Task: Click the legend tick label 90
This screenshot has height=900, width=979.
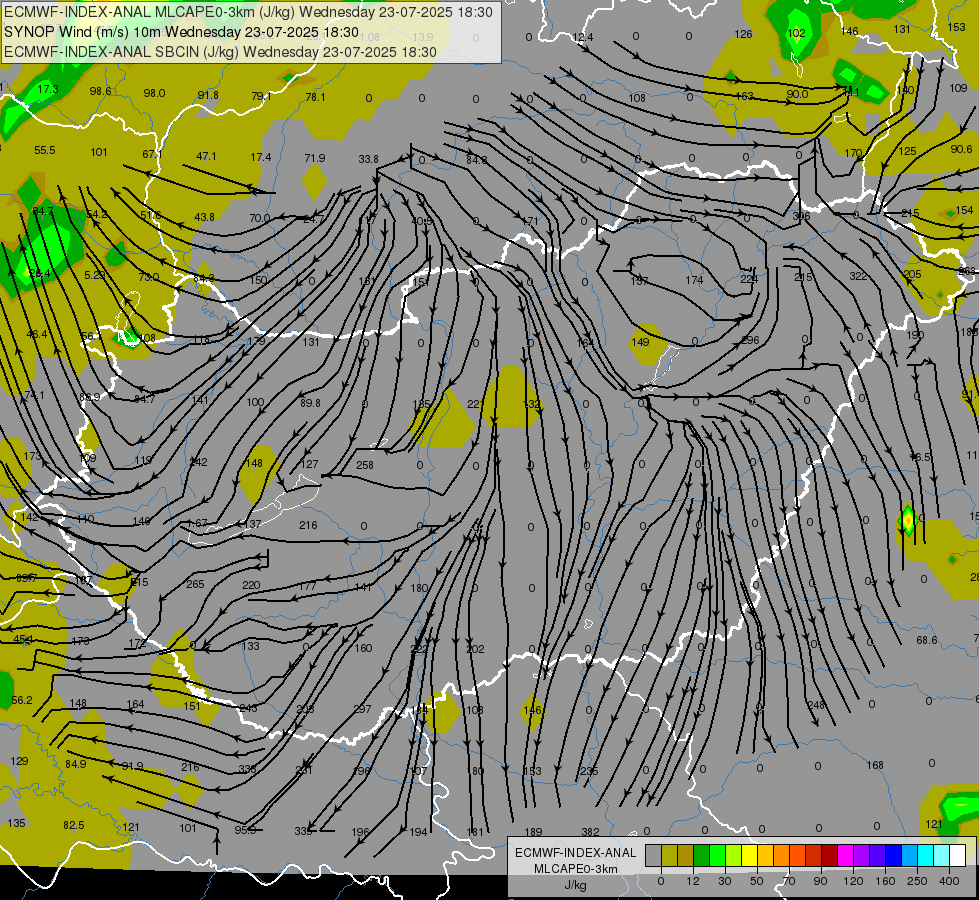Action: (820, 881)
